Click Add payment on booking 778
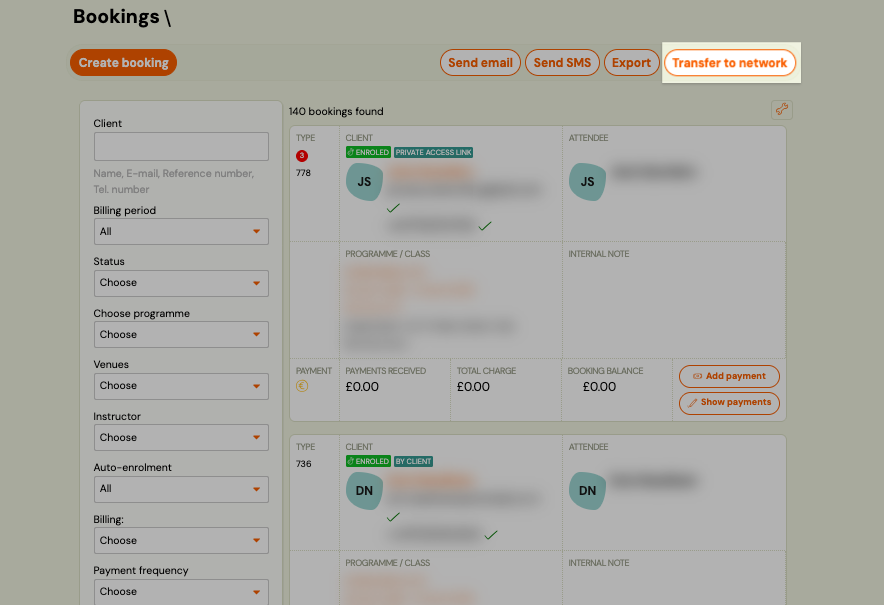The width and height of the screenshot is (884, 605). coord(729,376)
